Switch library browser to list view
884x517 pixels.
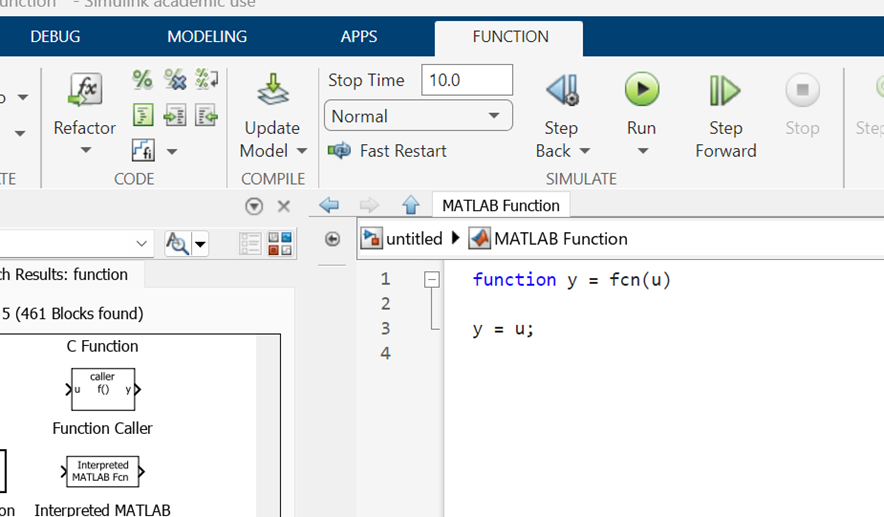click(x=250, y=243)
